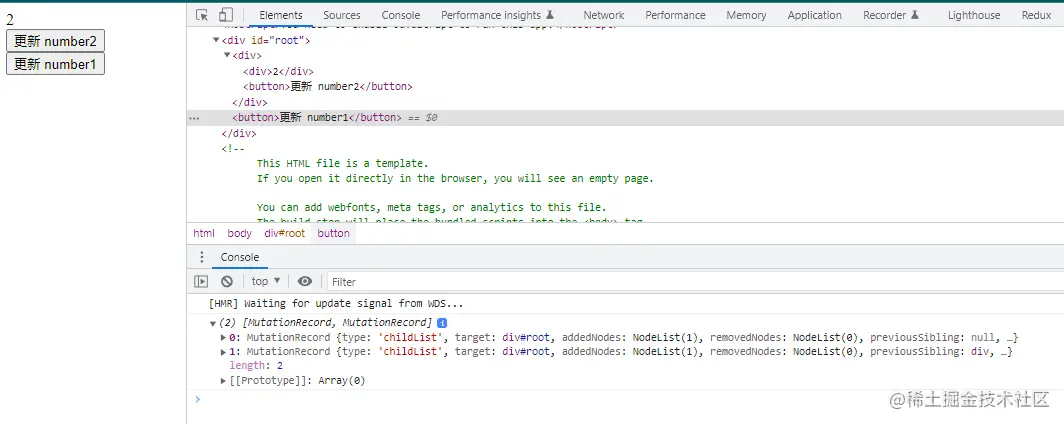Expand MutationRecord entry 0
Viewport: 1064px width, 424px height.
click(224, 337)
